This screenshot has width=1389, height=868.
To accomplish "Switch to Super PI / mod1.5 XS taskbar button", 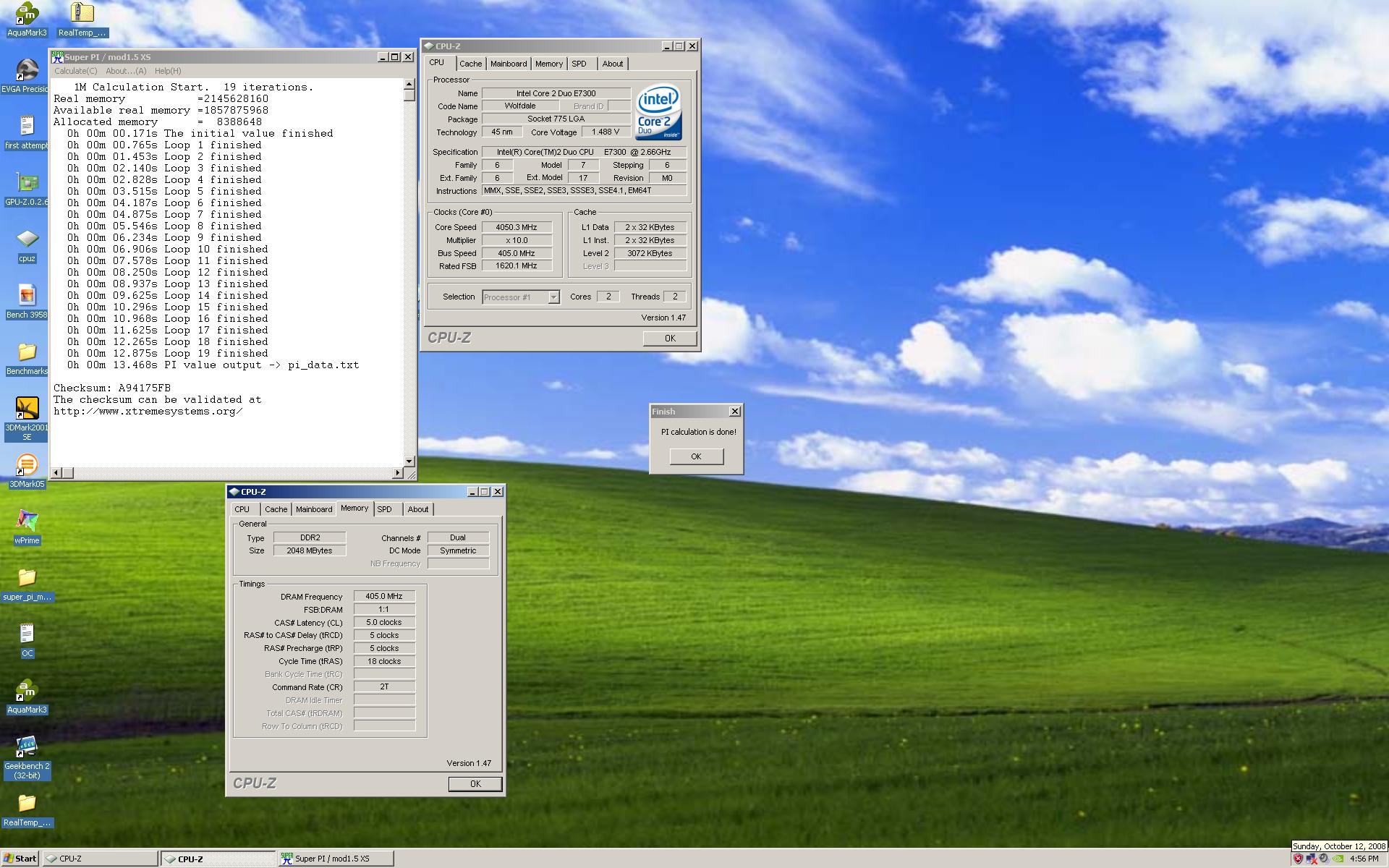I will point(336,859).
